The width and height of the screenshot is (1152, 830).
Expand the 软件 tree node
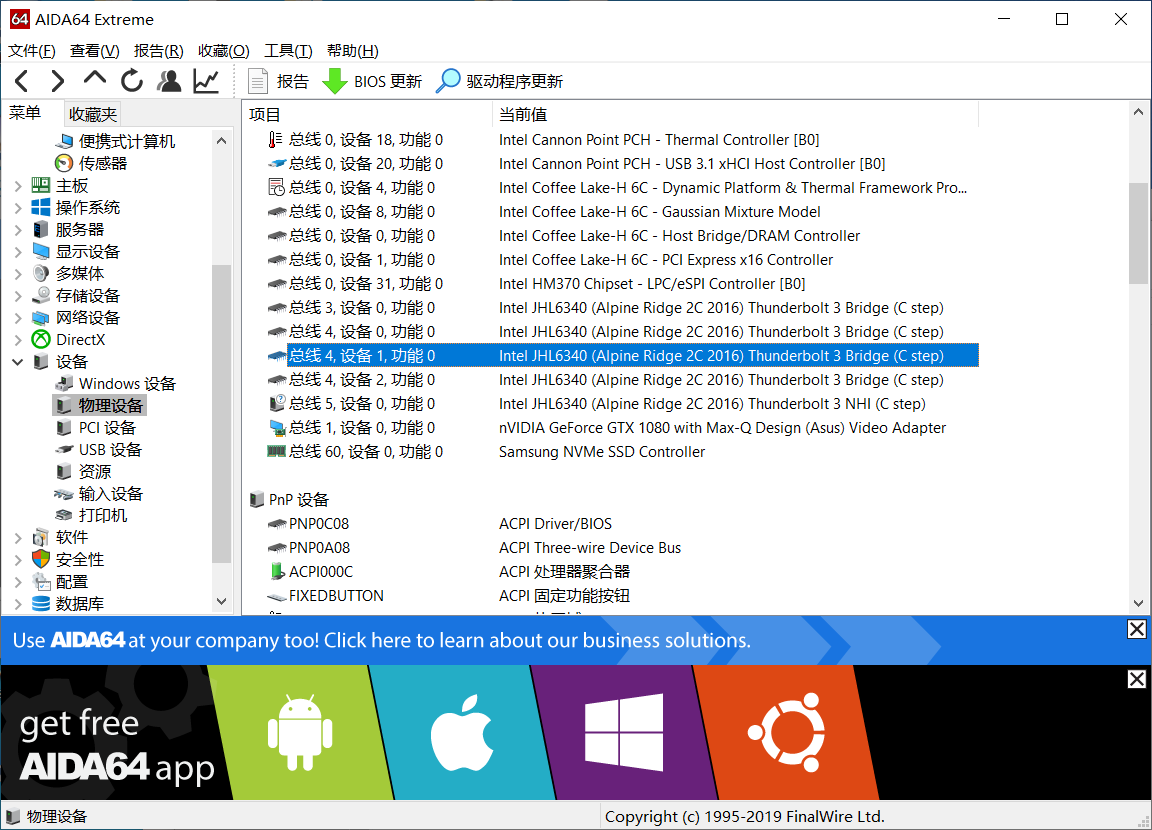[x=18, y=538]
